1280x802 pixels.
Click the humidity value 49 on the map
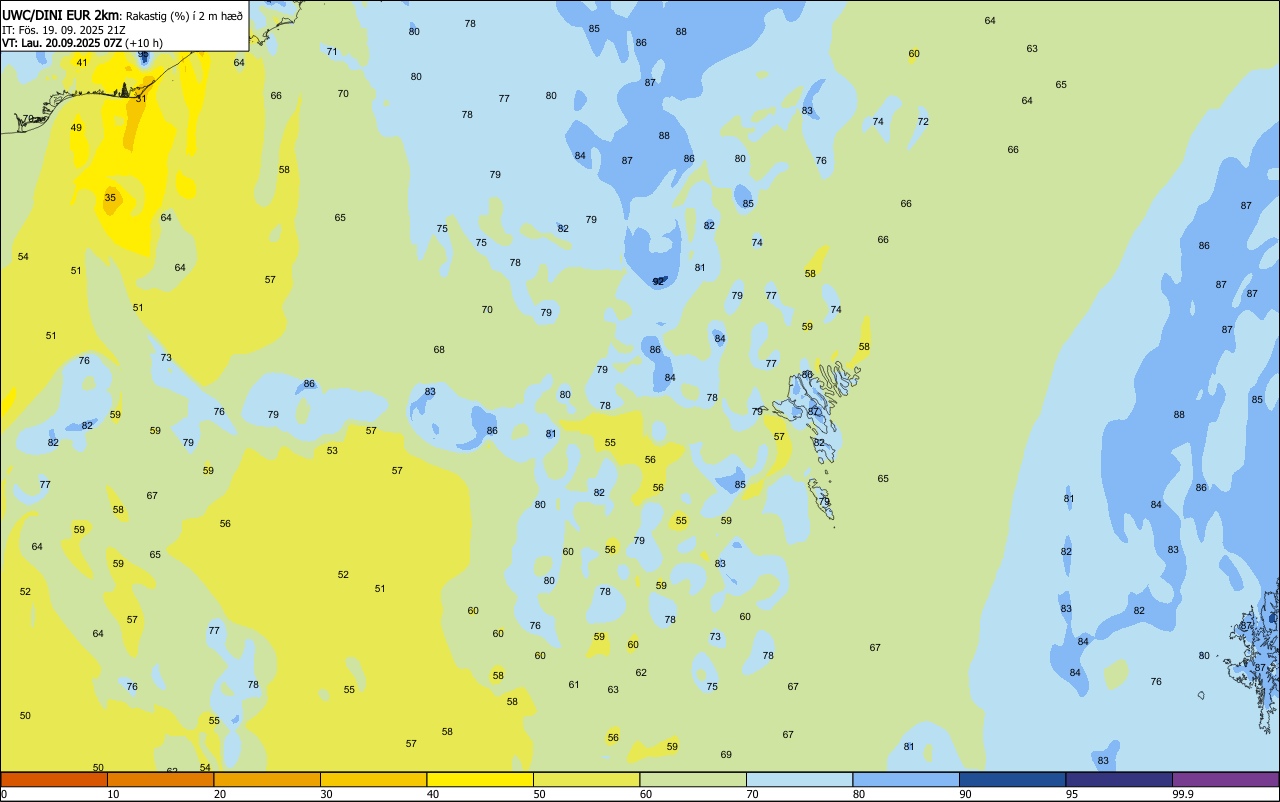(76, 128)
